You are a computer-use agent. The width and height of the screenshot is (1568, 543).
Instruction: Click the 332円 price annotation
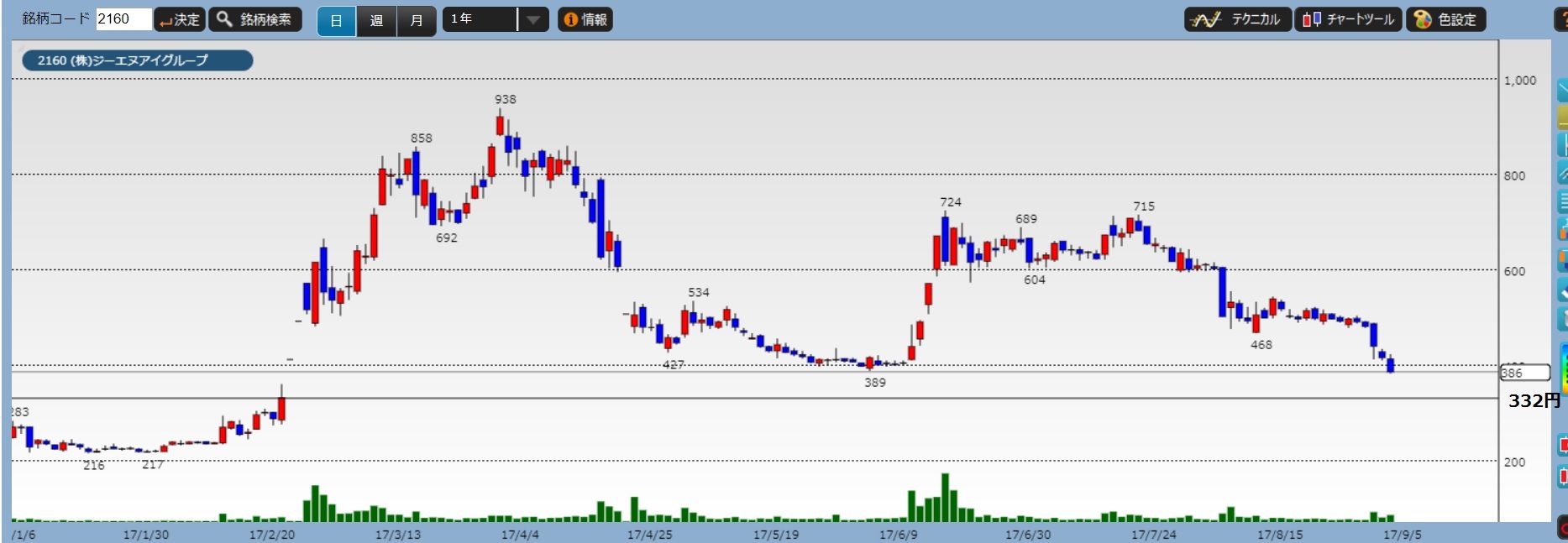(x=1534, y=400)
